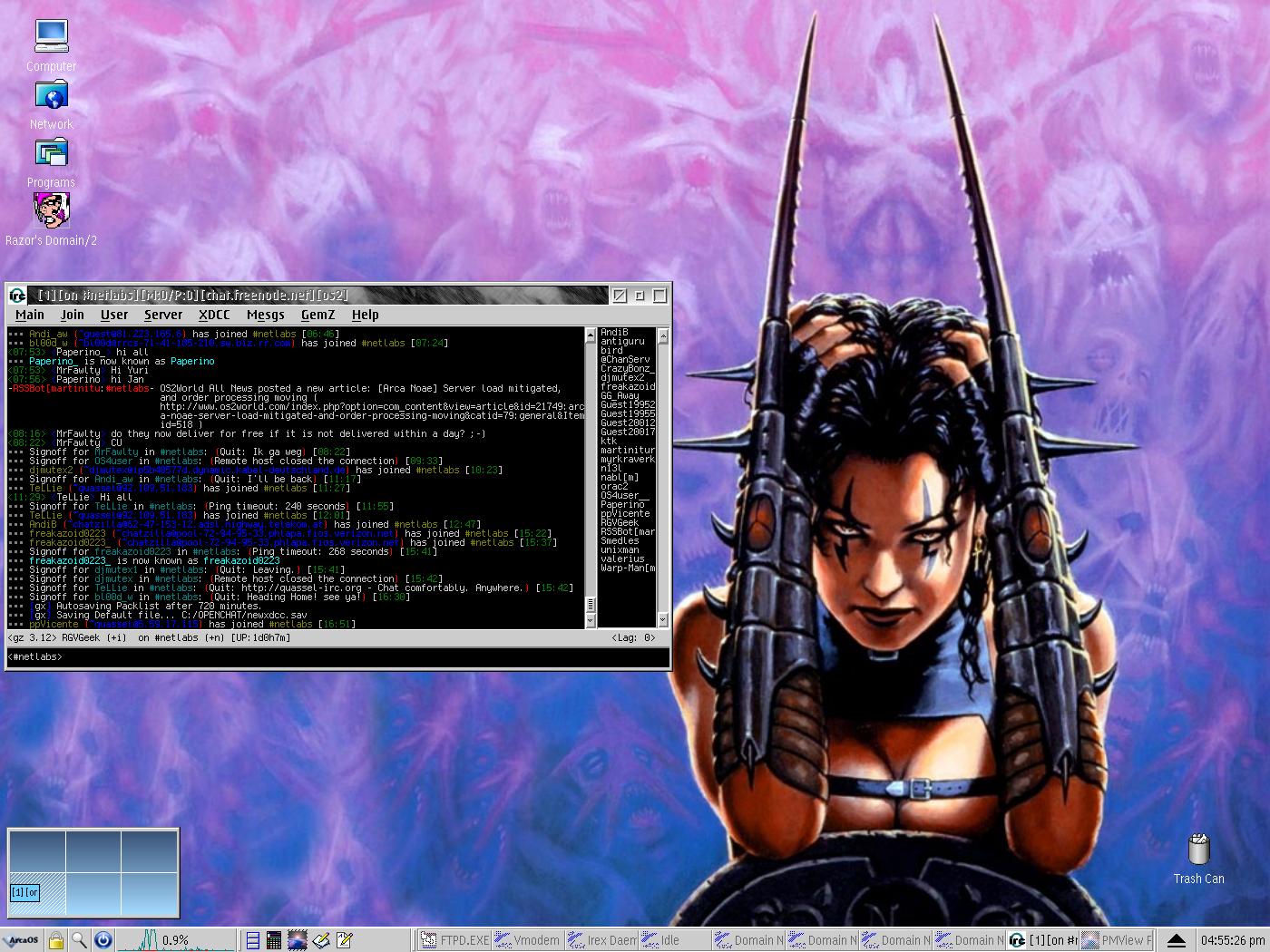Screen dimensions: 1270x952
Task: Select nick CrazyBonz_ in user list
Action: click(627, 369)
